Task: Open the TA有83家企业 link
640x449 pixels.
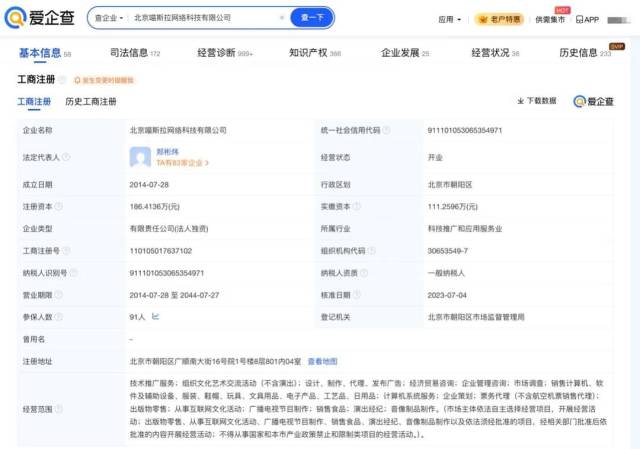Action: [x=182, y=163]
